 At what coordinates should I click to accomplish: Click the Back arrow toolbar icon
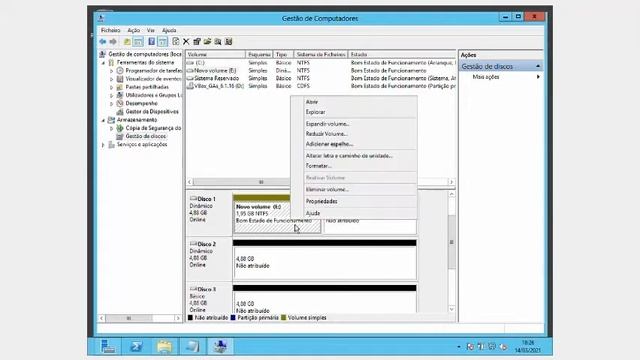click(x=103, y=42)
